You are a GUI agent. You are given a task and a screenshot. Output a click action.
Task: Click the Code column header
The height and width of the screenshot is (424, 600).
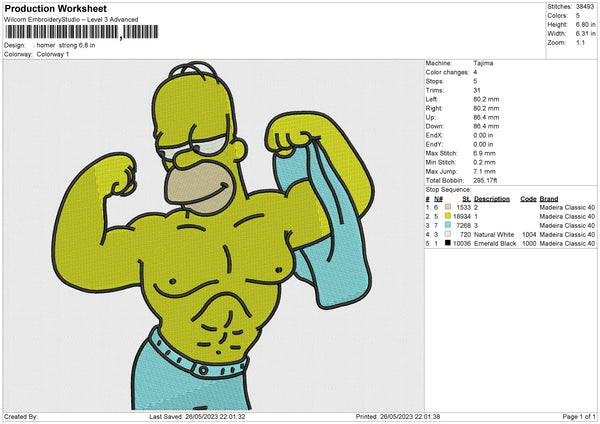coord(528,199)
